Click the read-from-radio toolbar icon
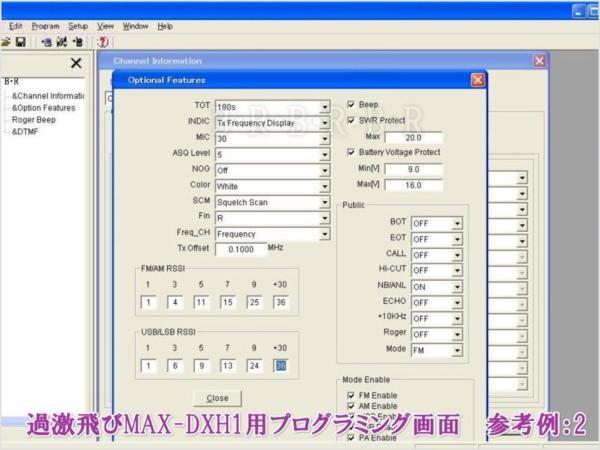This screenshot has height=450, width=600. tap(46, 43)
